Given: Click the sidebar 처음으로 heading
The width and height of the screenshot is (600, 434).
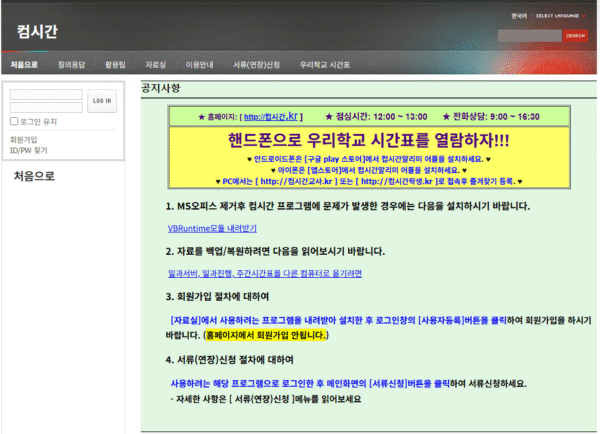Looking at the screenshot, I should pyautogui.click(x=34, y=176).
